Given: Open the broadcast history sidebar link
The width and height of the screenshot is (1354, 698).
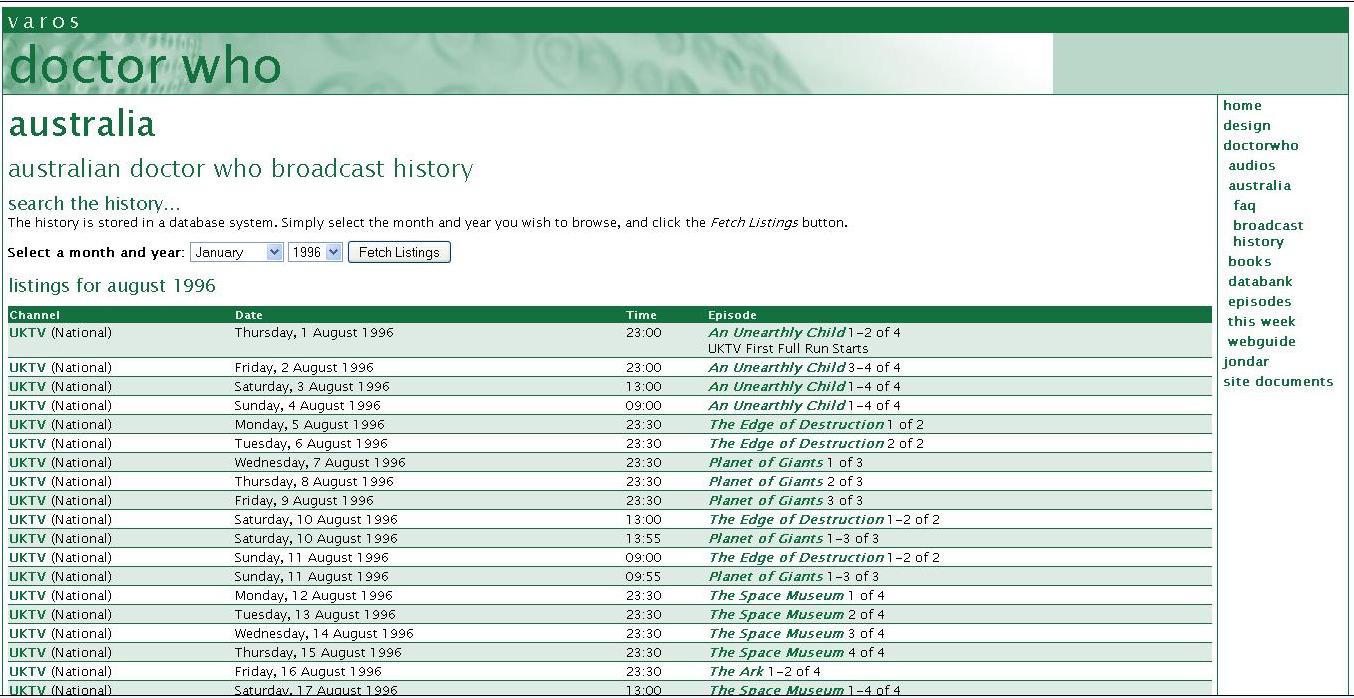Looking at the screenshot, I should click(1267, 233).
